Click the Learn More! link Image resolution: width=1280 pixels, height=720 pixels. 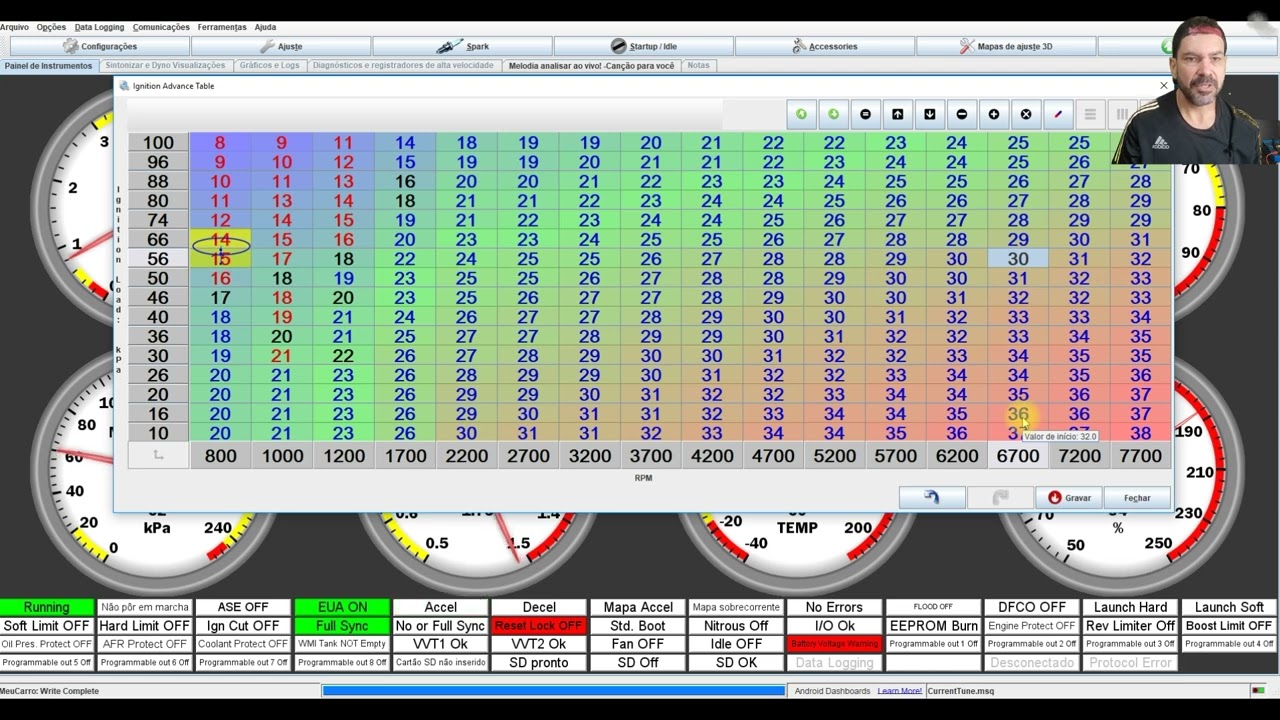[x=899, y=691]
